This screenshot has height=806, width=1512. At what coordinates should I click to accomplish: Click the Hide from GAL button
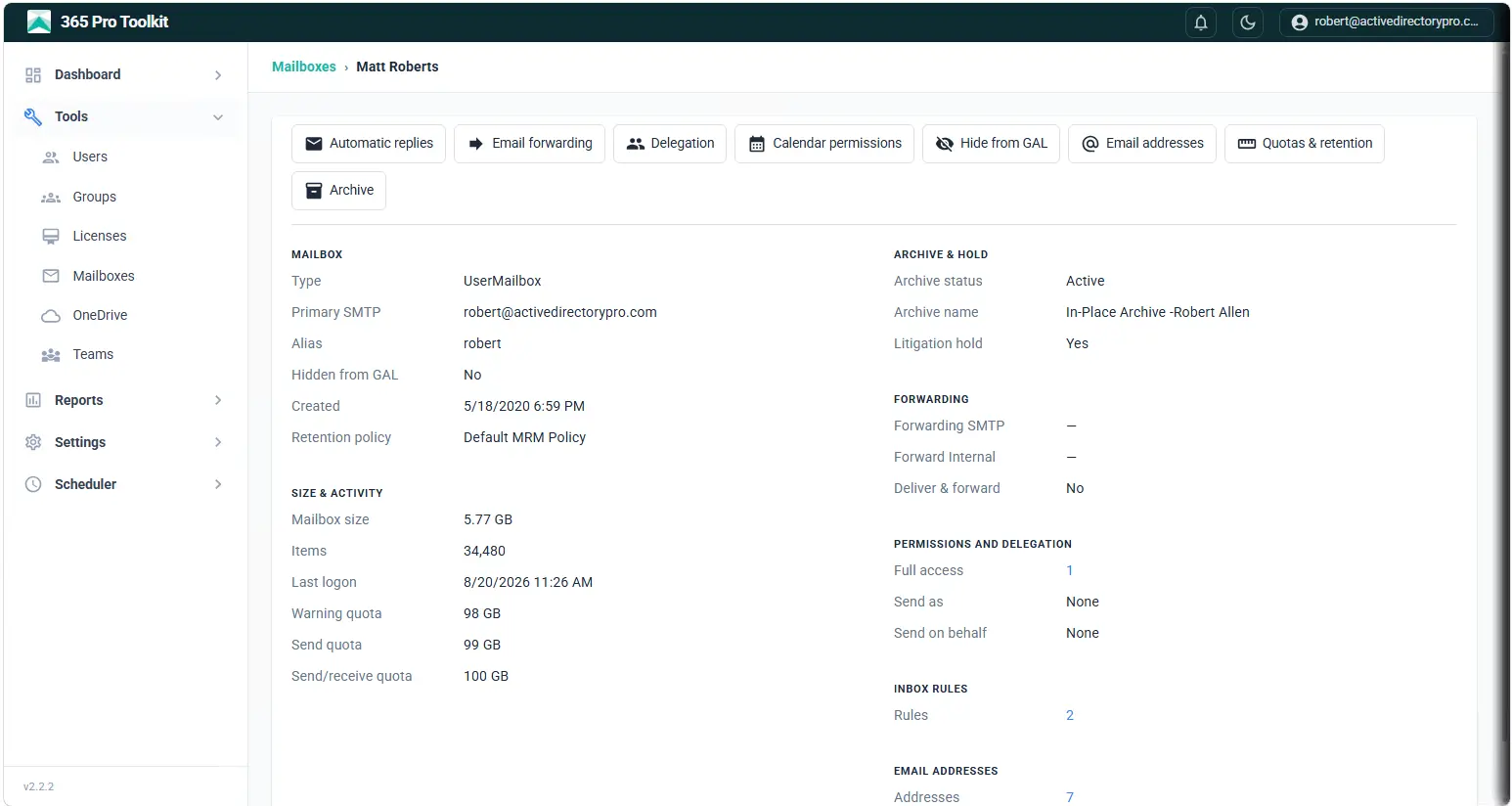991,144
